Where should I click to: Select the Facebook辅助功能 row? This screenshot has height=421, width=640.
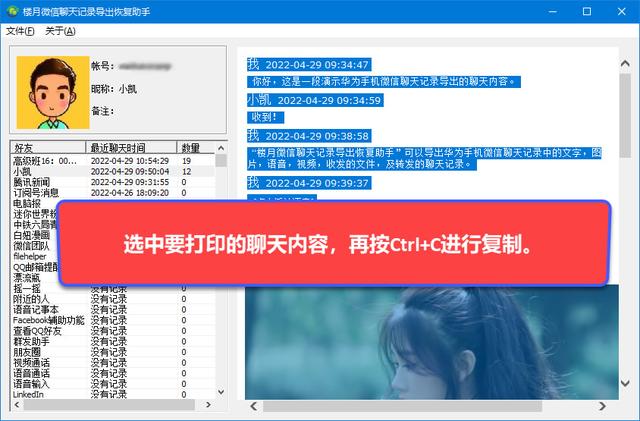(x=113, y=320)
